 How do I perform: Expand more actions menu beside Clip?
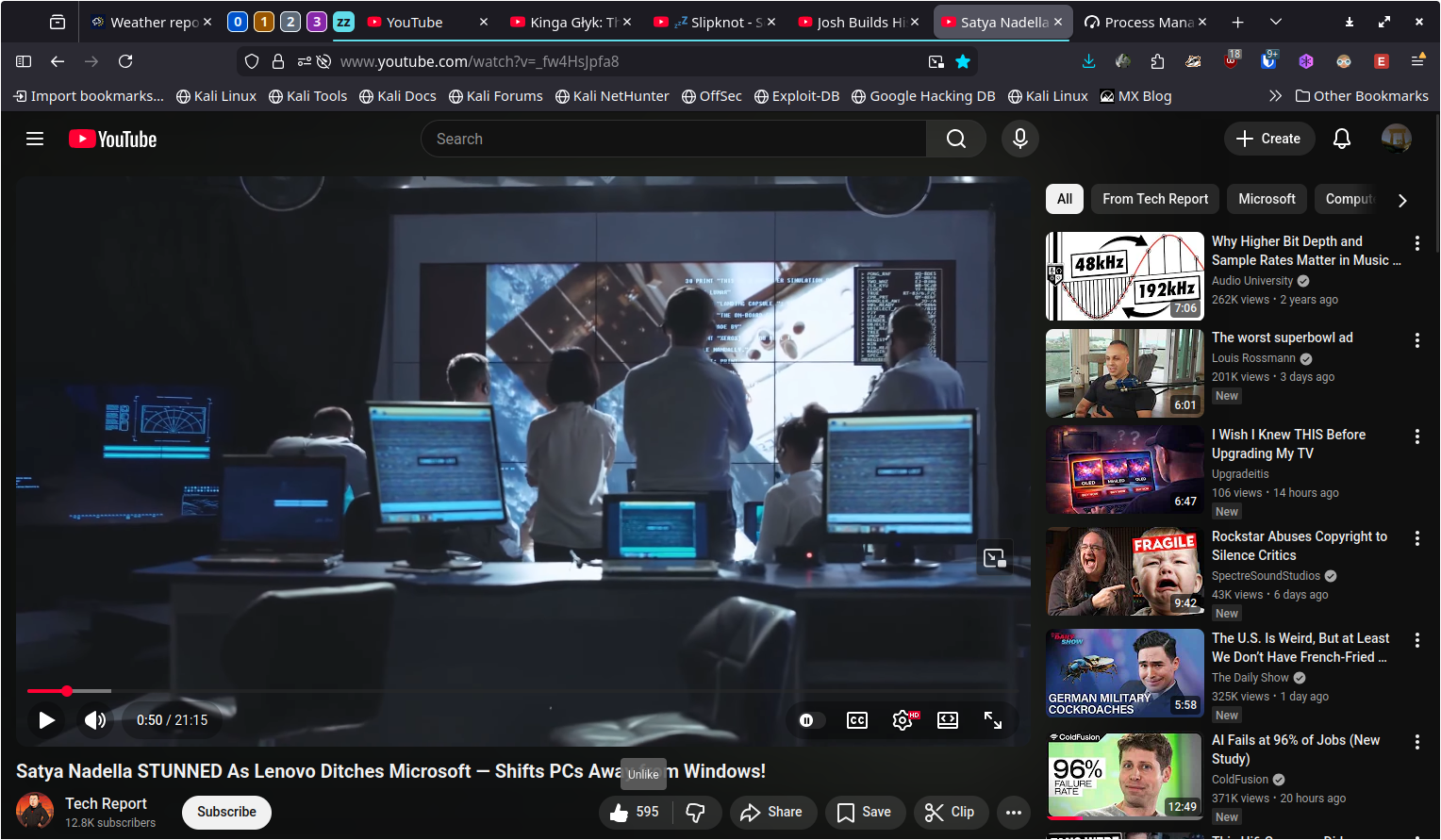point(1013,812)
